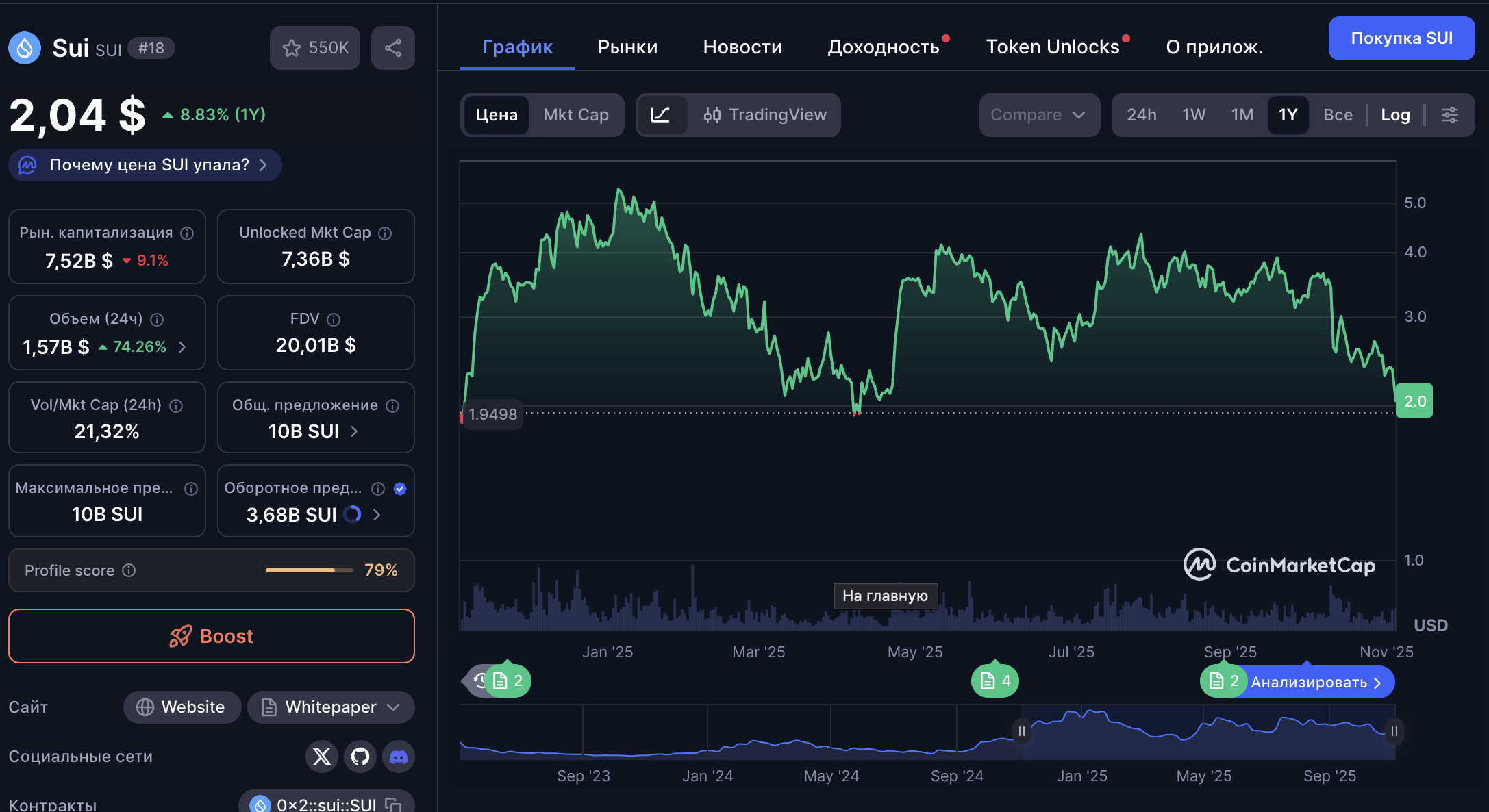The width and height of the screenshot is (1489, 812).
Task: Open the Compare dropdown
Action: (1038, 115)
